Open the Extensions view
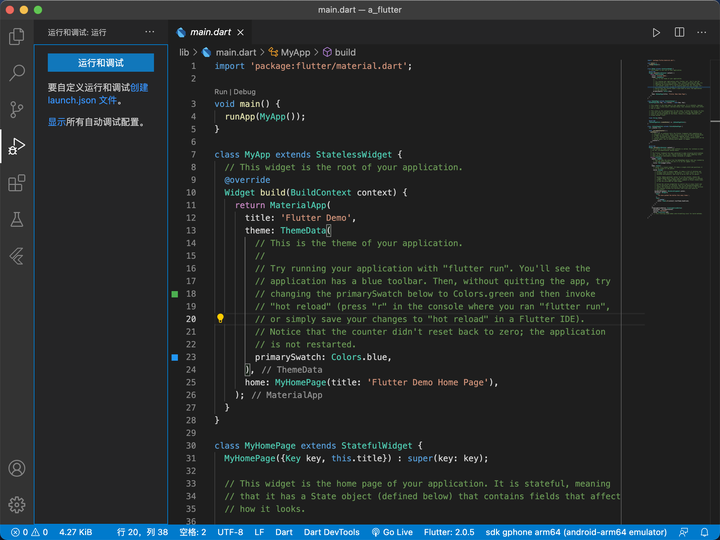The height and width of the screenshot is (540, 720). click(x=17, y=183)
